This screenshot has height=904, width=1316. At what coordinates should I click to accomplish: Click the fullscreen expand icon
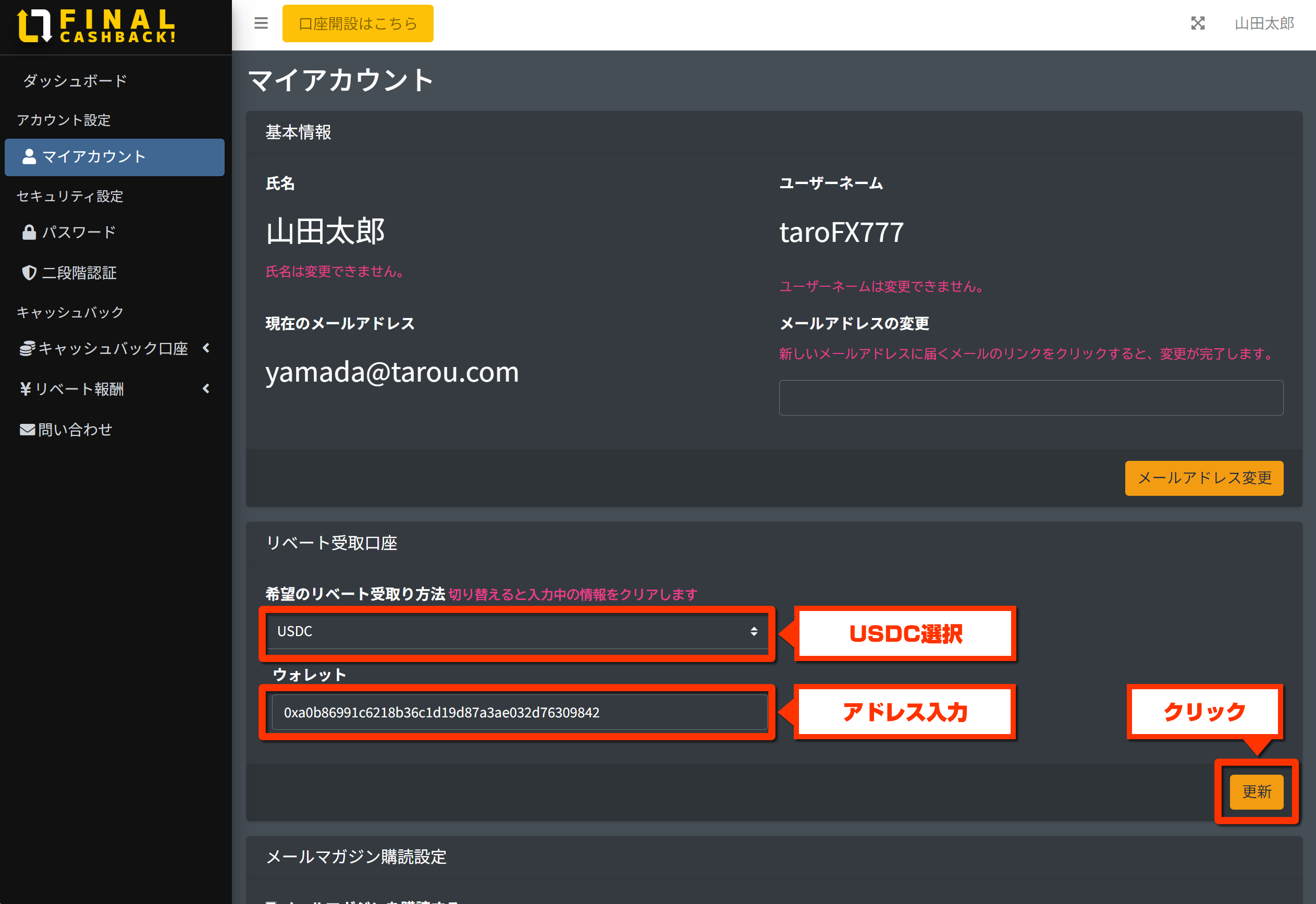[x=1197, y=23]
